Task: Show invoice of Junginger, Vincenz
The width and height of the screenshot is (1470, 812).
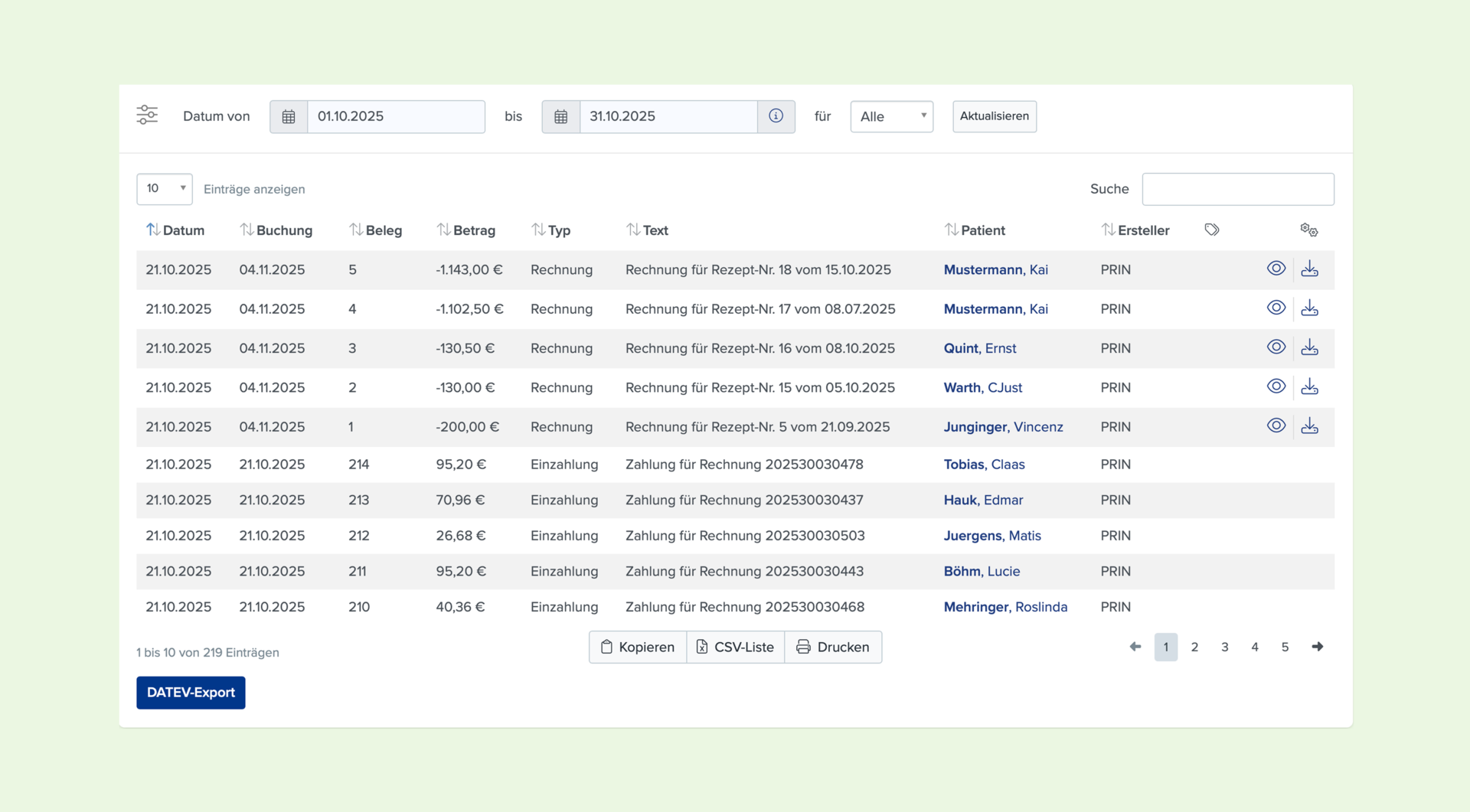Action: click(1276, 426)
